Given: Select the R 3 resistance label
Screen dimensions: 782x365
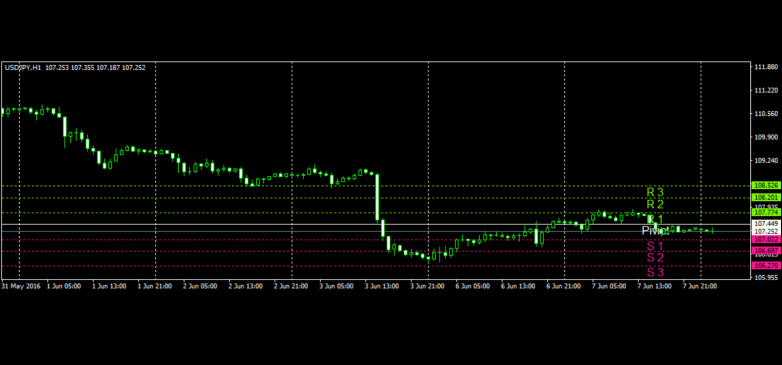Looking at the screenshot, I should (655, 192).
